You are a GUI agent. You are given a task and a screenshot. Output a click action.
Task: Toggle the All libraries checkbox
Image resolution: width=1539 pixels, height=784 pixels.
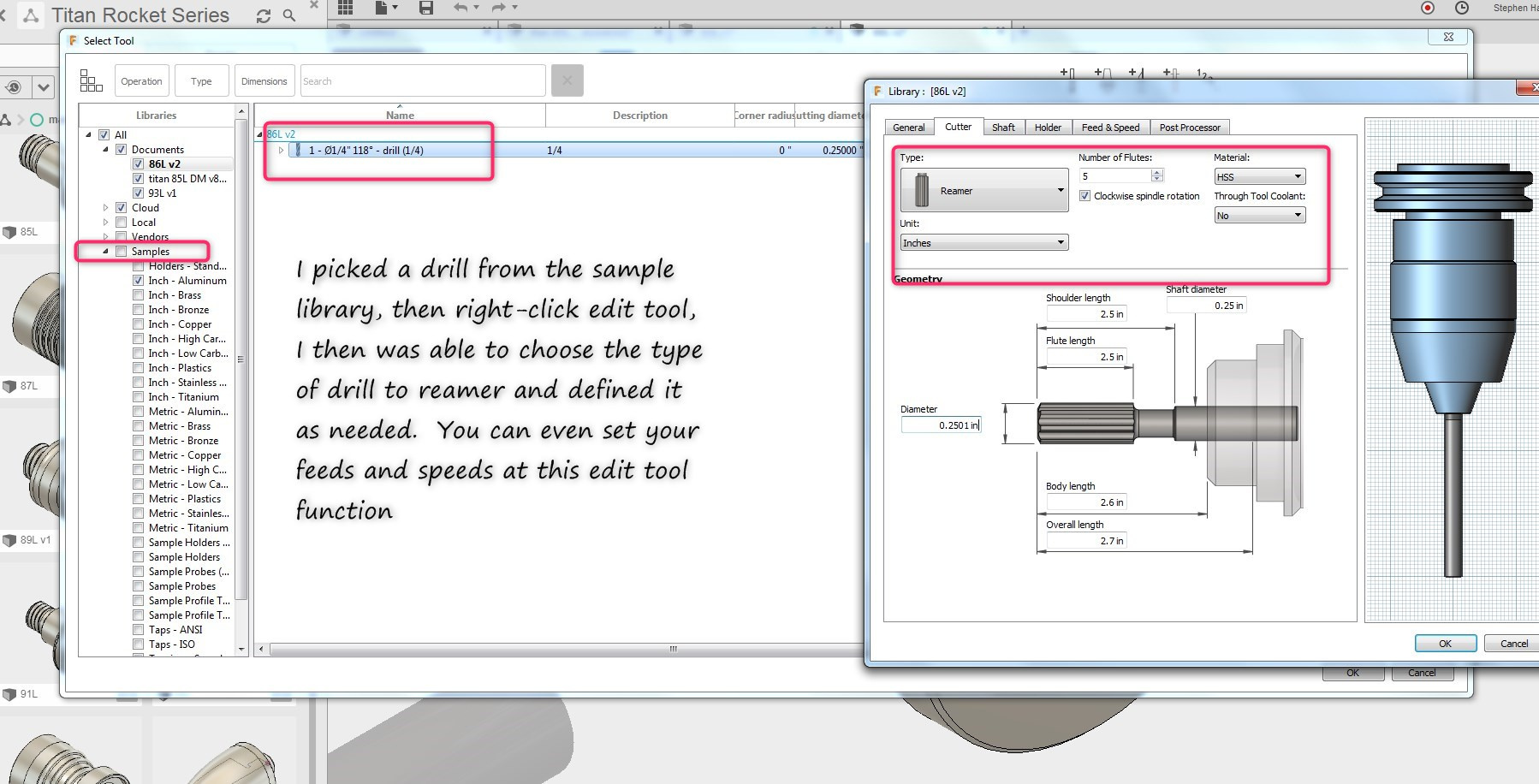click(104, 135)
